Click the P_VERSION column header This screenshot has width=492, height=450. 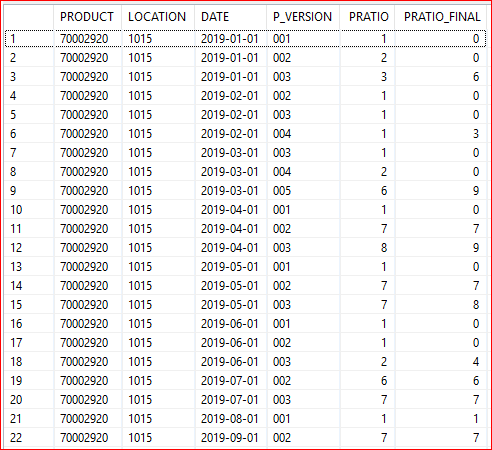coord(303,17)
